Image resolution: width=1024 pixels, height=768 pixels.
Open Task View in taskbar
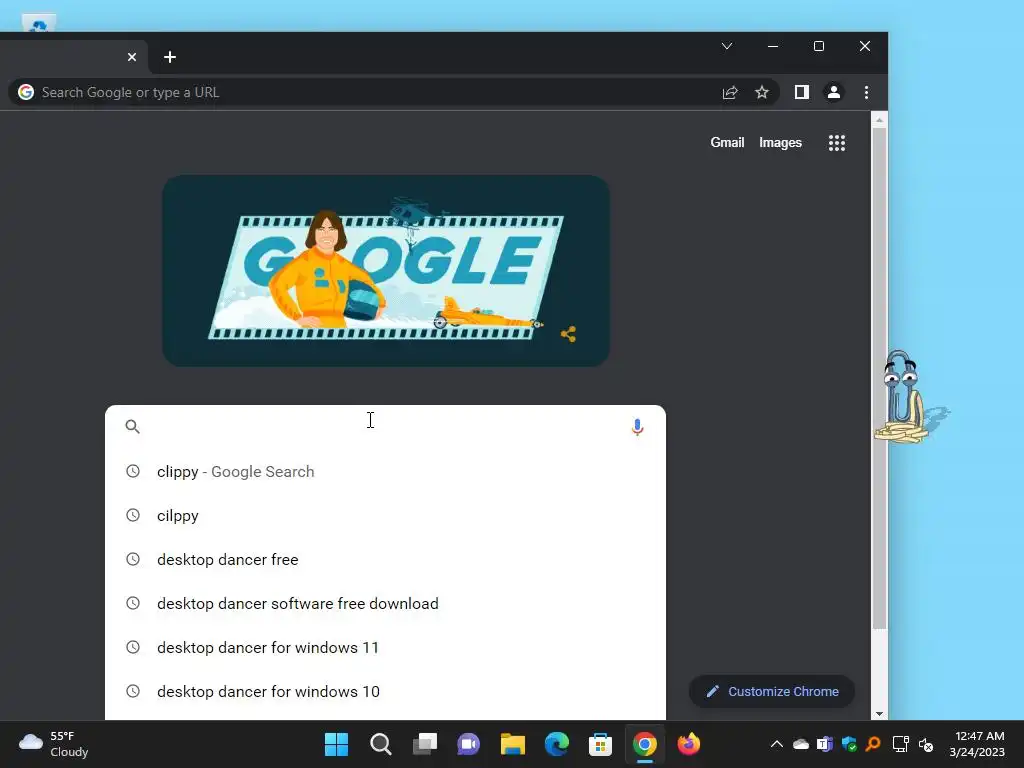(x=424, y=744)
